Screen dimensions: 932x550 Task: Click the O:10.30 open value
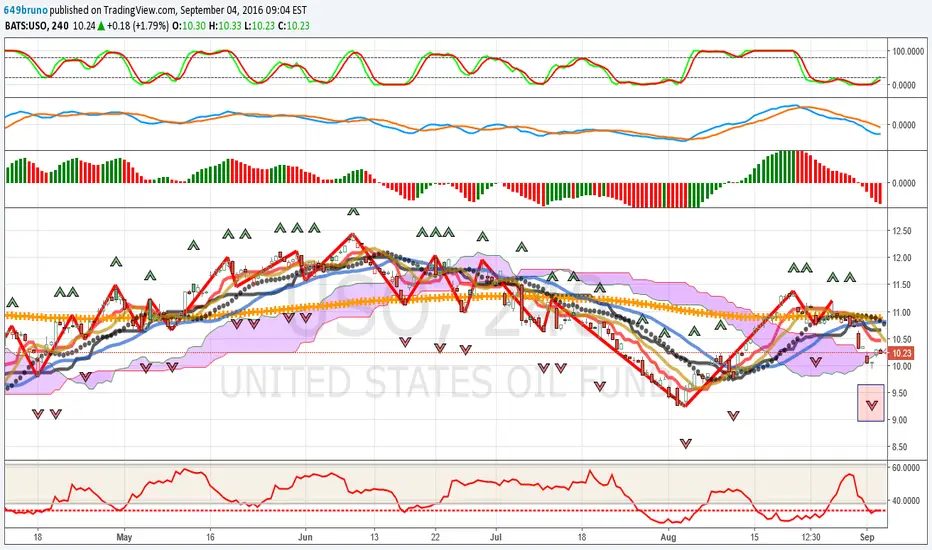click(189, 26)
